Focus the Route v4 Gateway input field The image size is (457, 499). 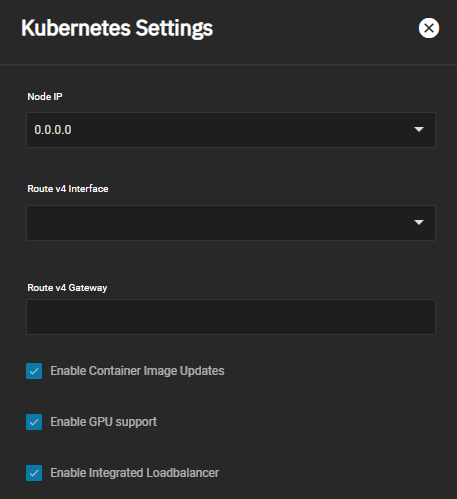231,317
